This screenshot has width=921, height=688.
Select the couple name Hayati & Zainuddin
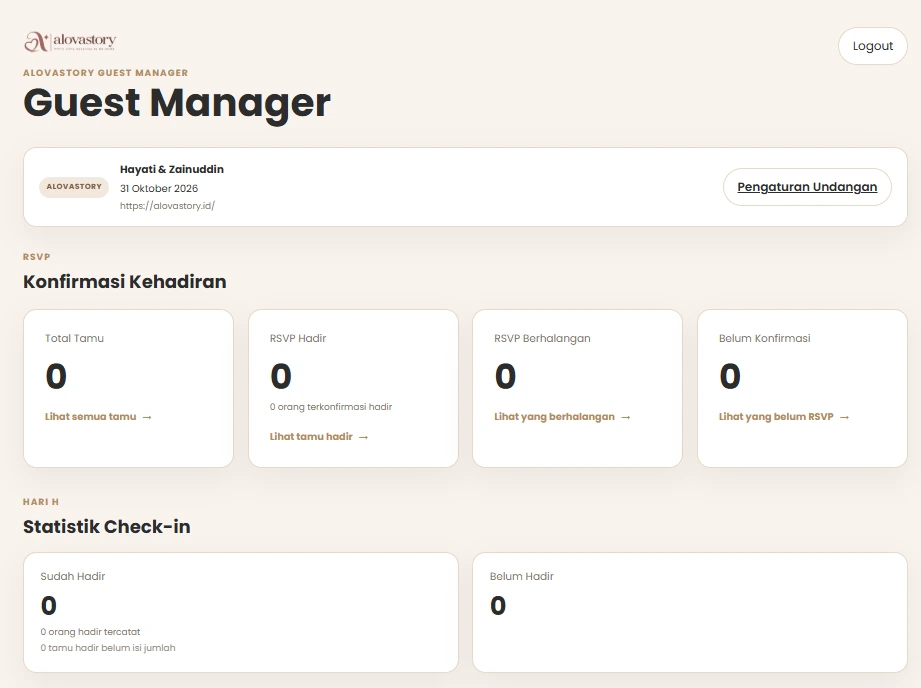(172, 169)
